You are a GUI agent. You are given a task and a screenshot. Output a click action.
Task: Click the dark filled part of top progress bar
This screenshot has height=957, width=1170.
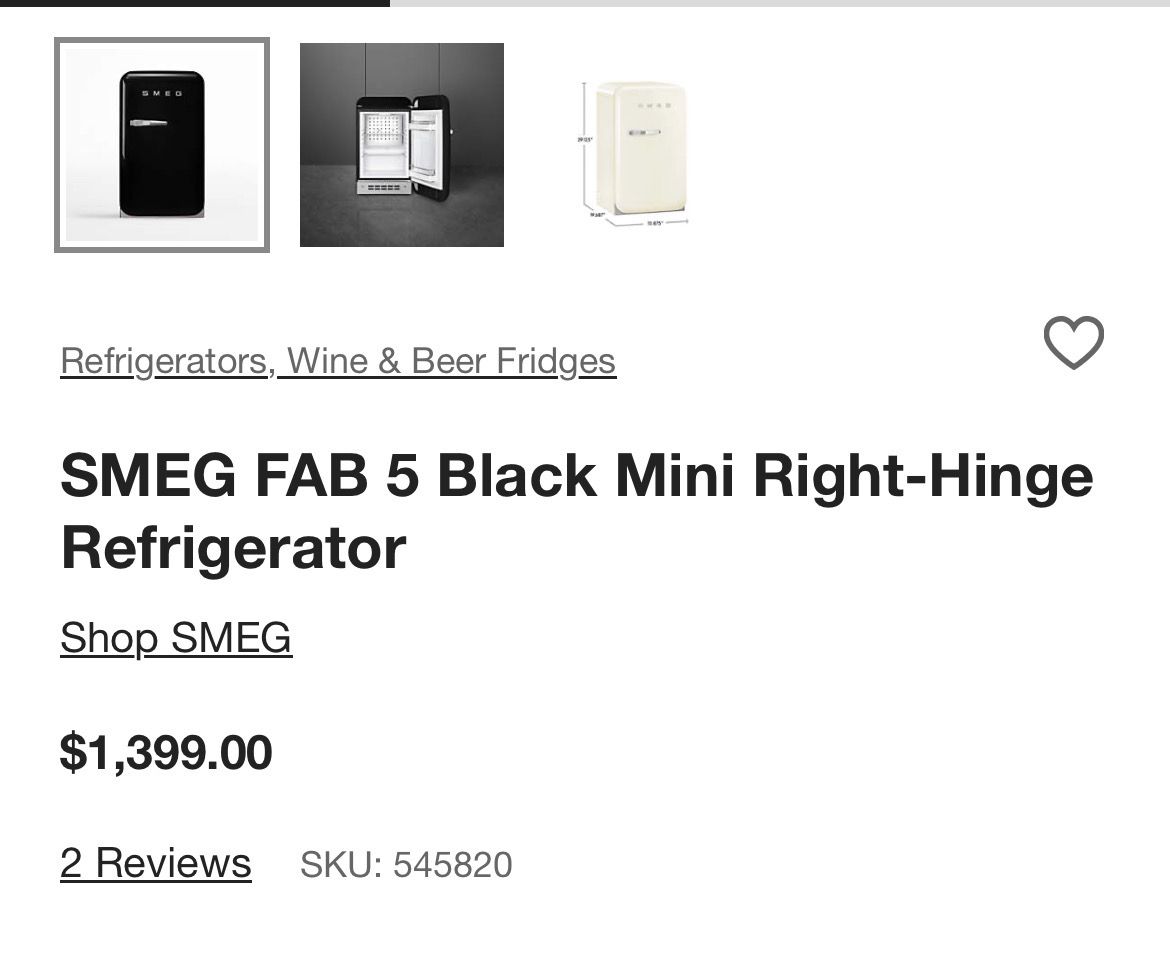pyautogui.click(x=195, y=3)
